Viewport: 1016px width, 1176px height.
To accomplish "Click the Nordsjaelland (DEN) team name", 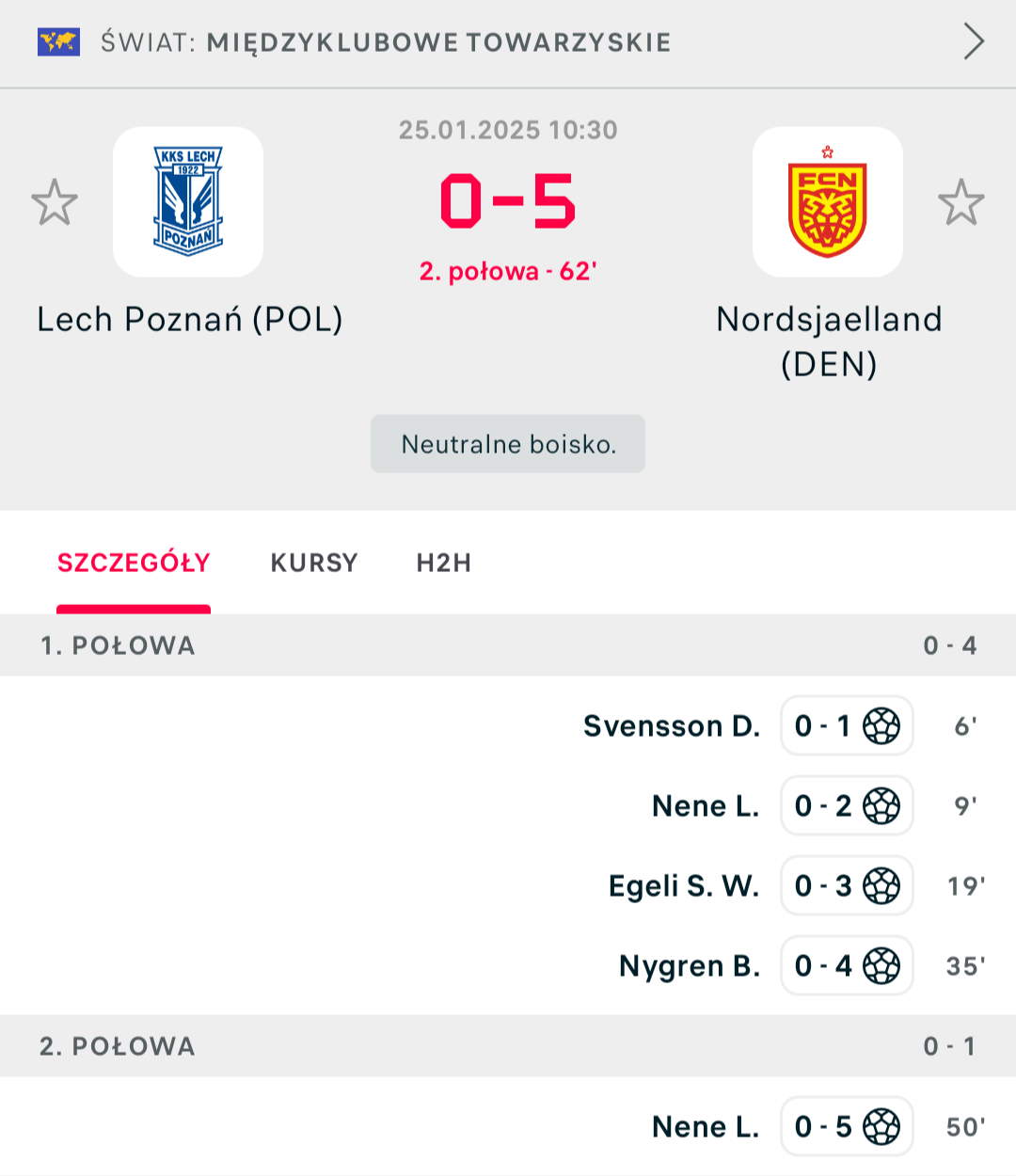I will tap(829, 341).
